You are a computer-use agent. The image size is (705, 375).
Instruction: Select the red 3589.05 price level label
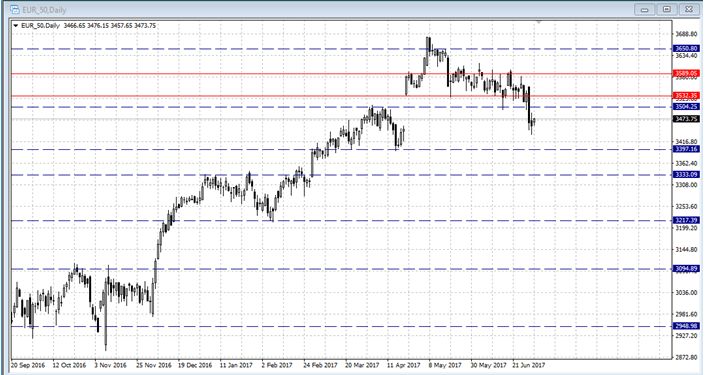(686, 73)
